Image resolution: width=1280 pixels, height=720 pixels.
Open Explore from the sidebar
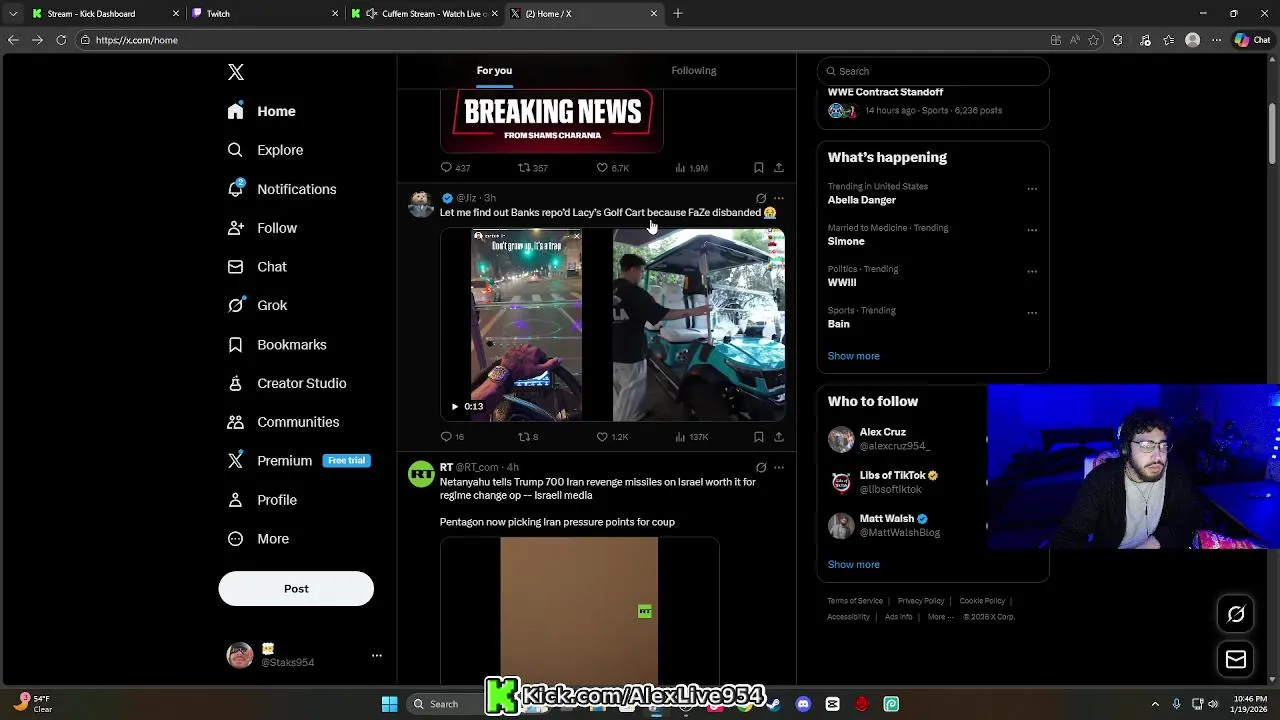click(x=265, y=150)
